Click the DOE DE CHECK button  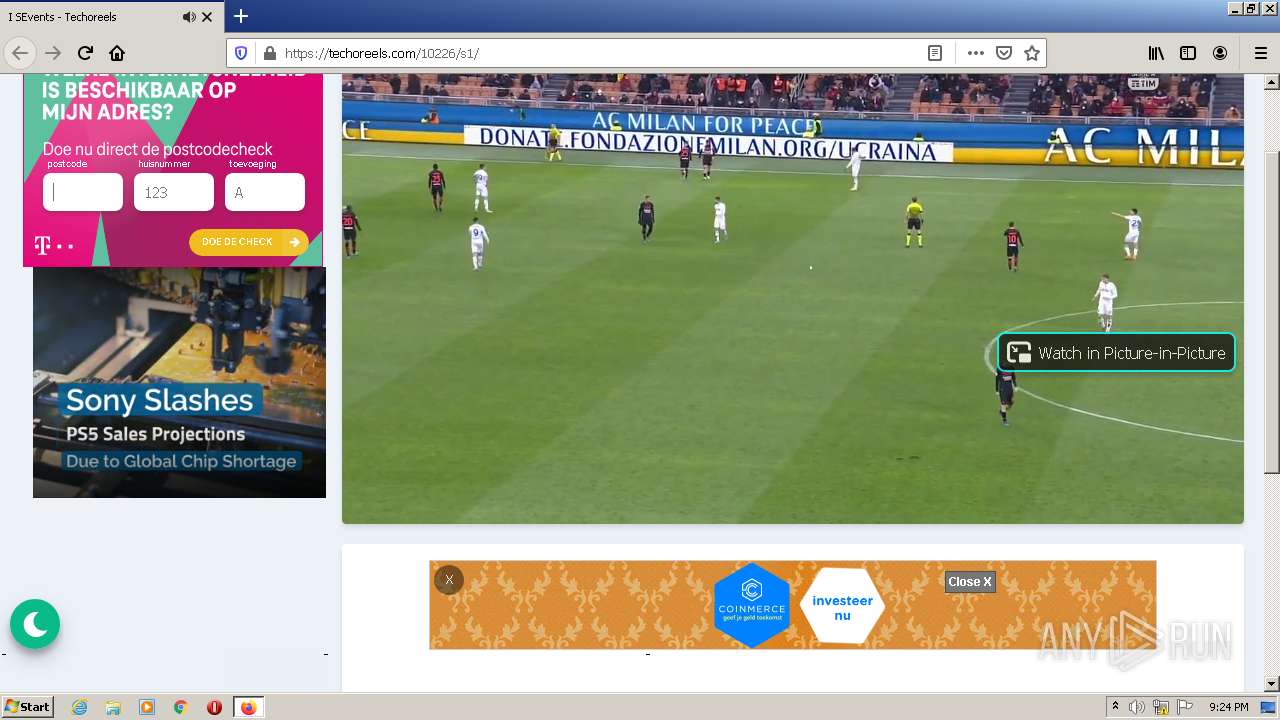click(x=249, y=242)
